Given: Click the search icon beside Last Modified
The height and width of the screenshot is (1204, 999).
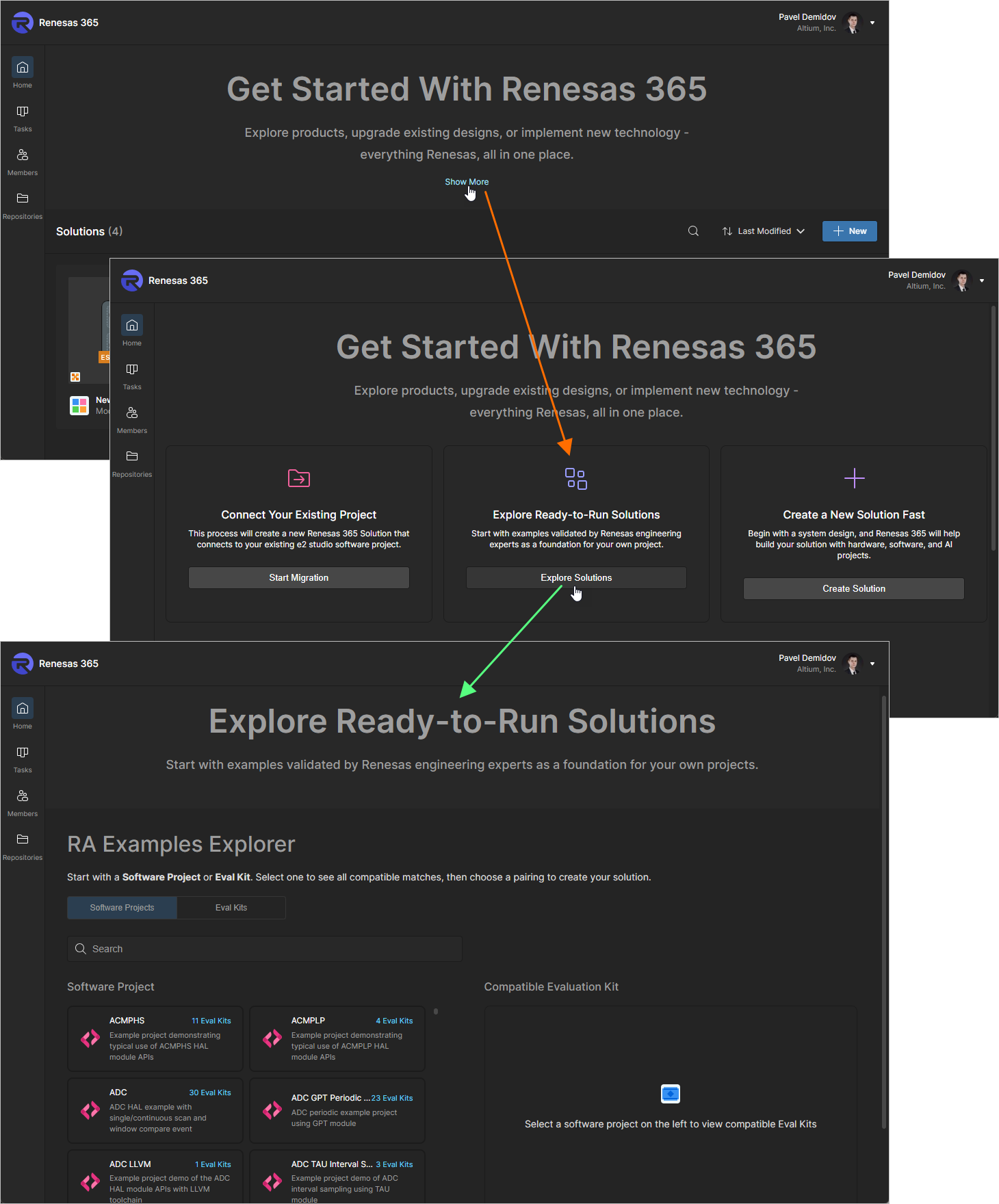Looking at the screenshot, I should (693, 231).
